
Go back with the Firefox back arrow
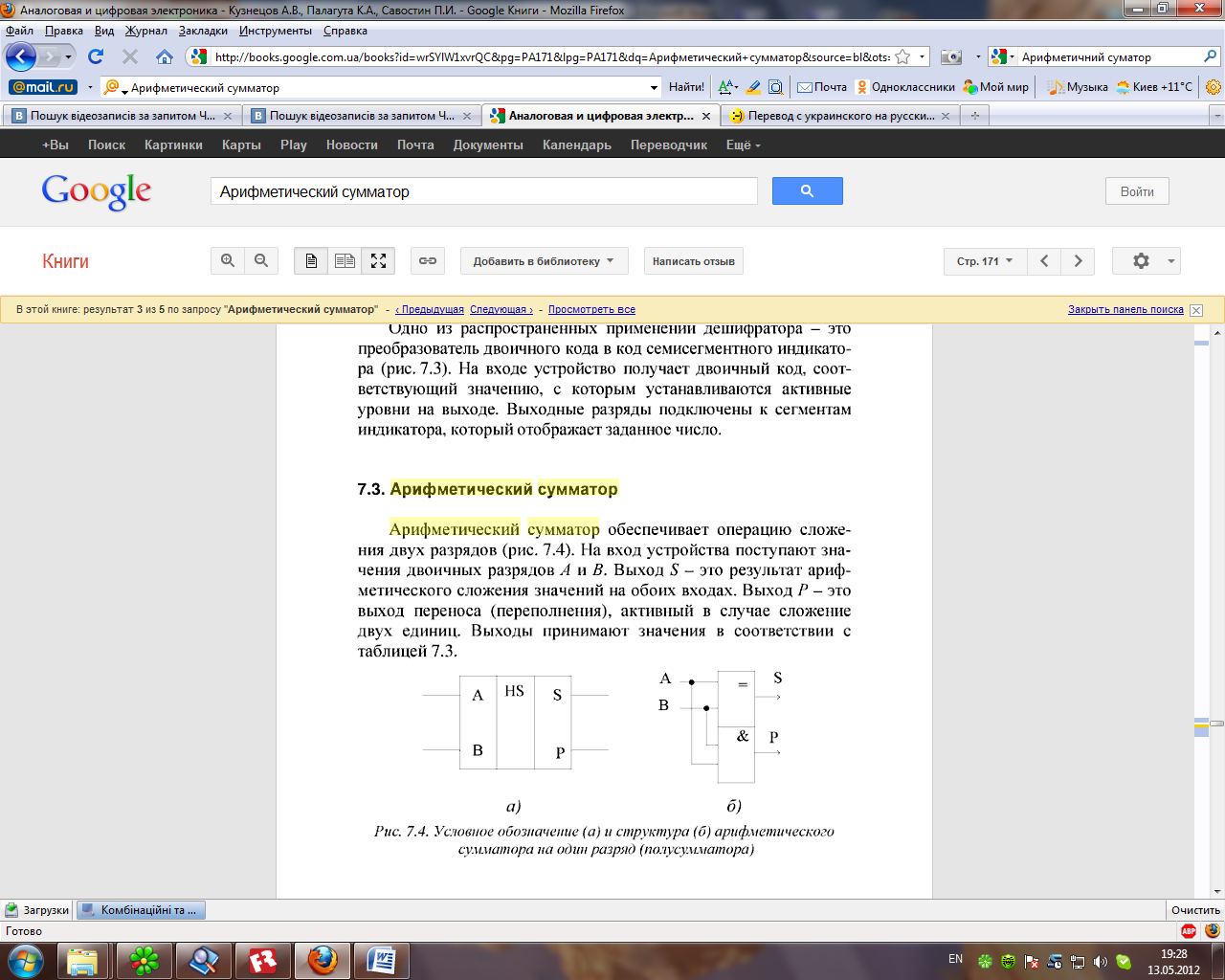20,56
